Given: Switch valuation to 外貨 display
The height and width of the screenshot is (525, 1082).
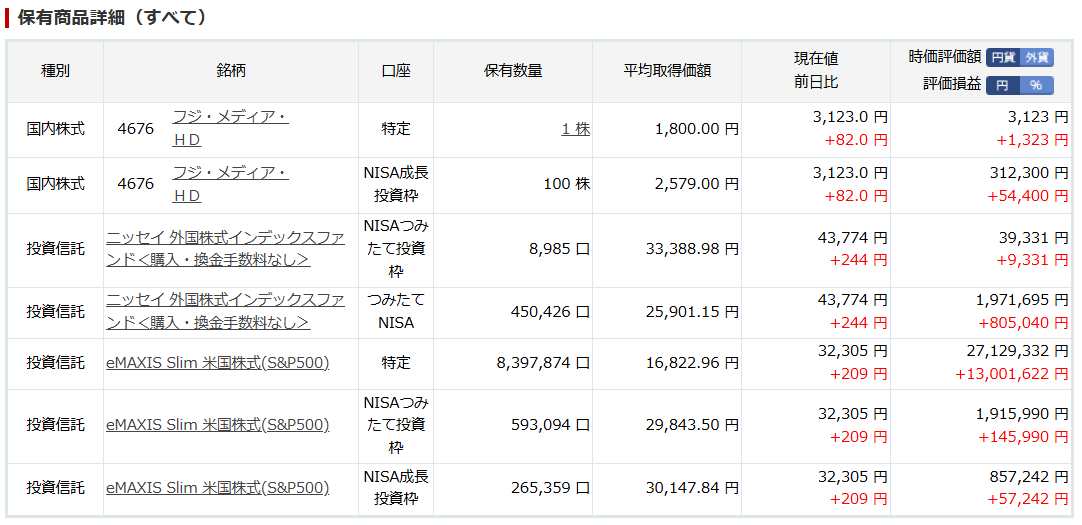Looking at the screenshot, I should pyautogui.click(x=1036, y=57).
